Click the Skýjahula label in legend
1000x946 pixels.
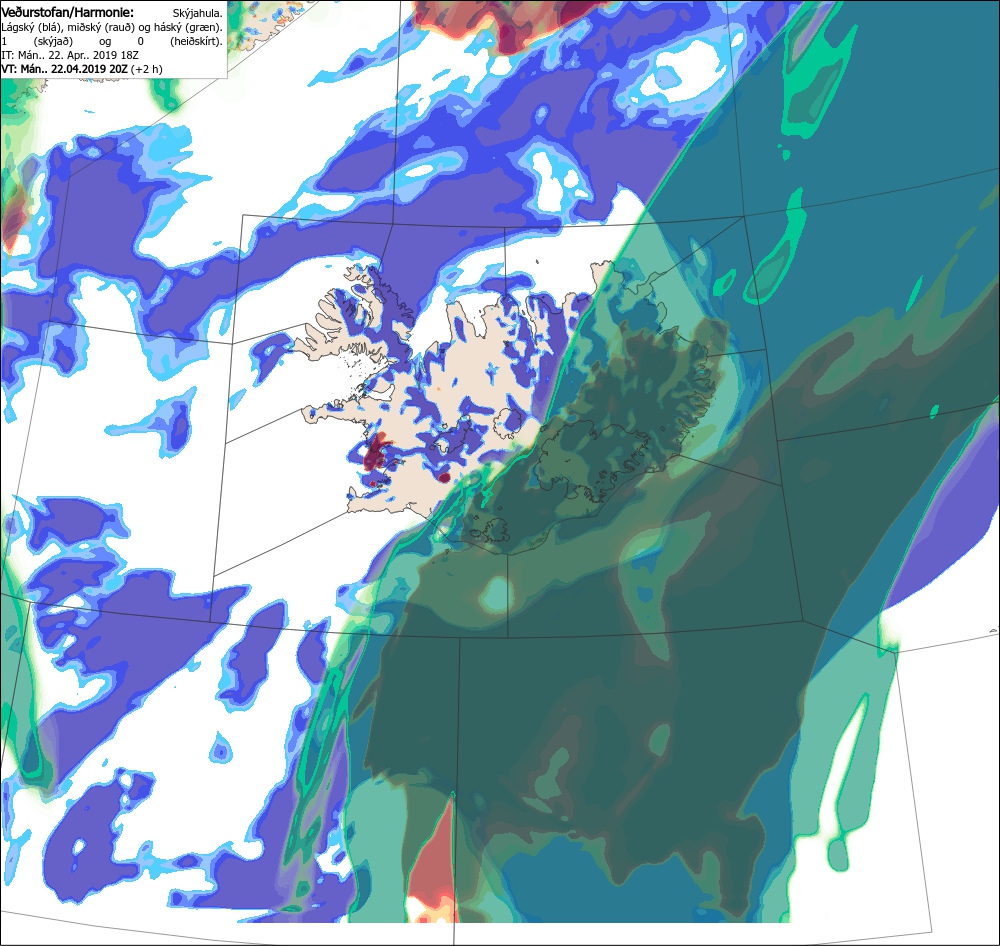pos(197,13)
